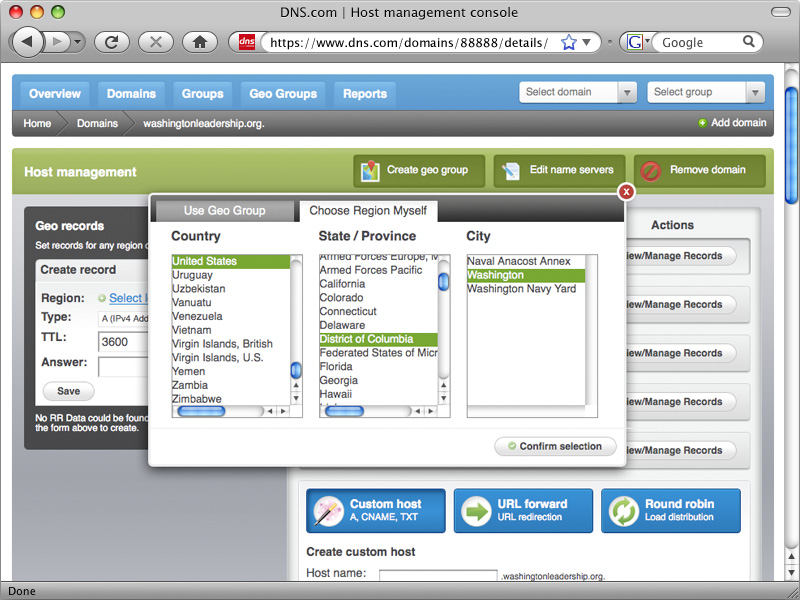The width and height of the screenshot is (800, 600).
Task: Stop loading with the X toolbar icon
Action: (156, 42)
